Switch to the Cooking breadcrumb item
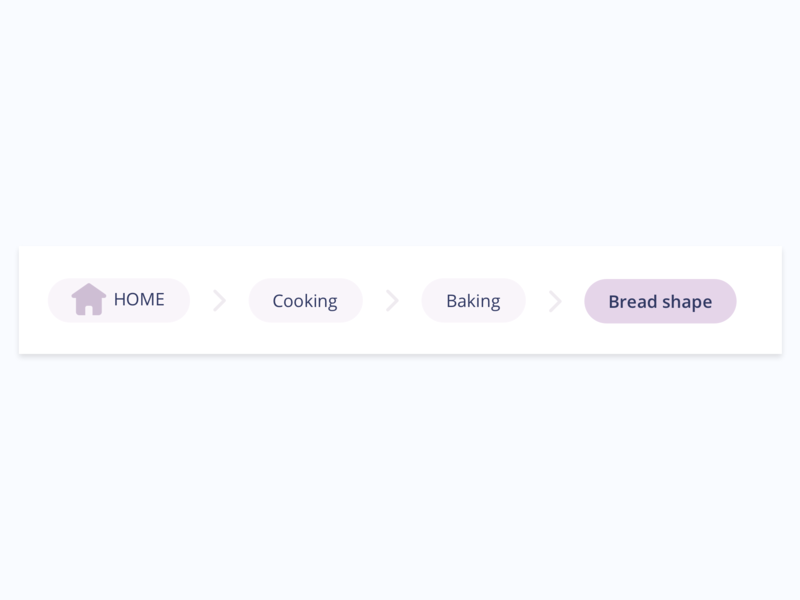Image resolution: width=800 pixels, height=600 pixels. click(305, 300)
